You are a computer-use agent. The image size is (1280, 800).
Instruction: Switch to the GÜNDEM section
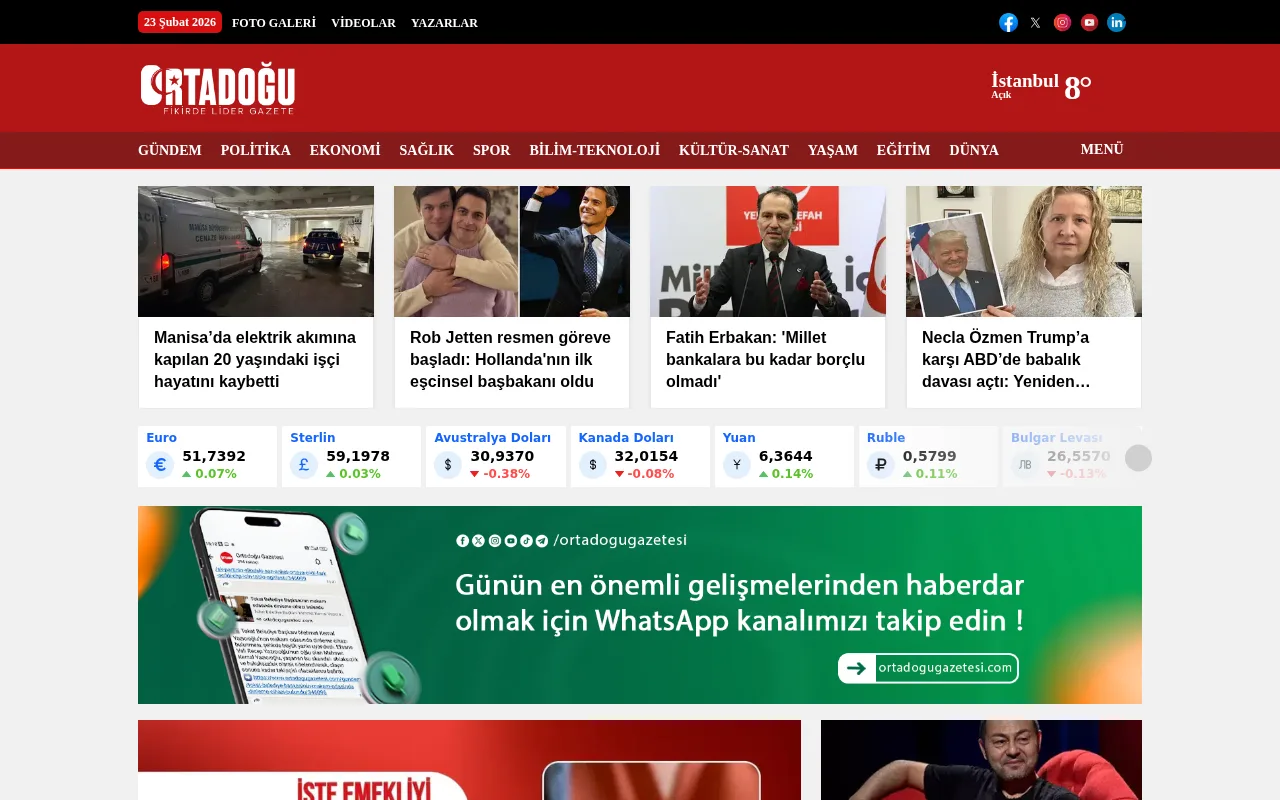tap(169, 150)
